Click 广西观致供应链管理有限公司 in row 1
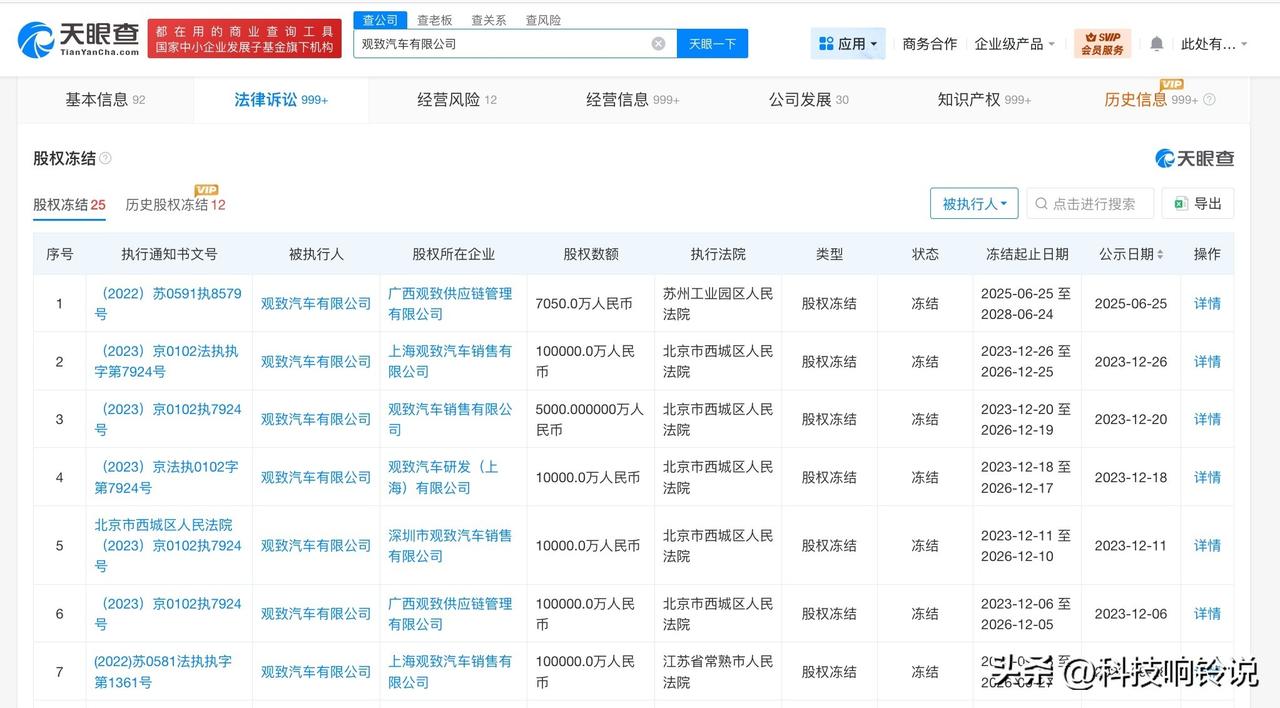 coord(450,303)
